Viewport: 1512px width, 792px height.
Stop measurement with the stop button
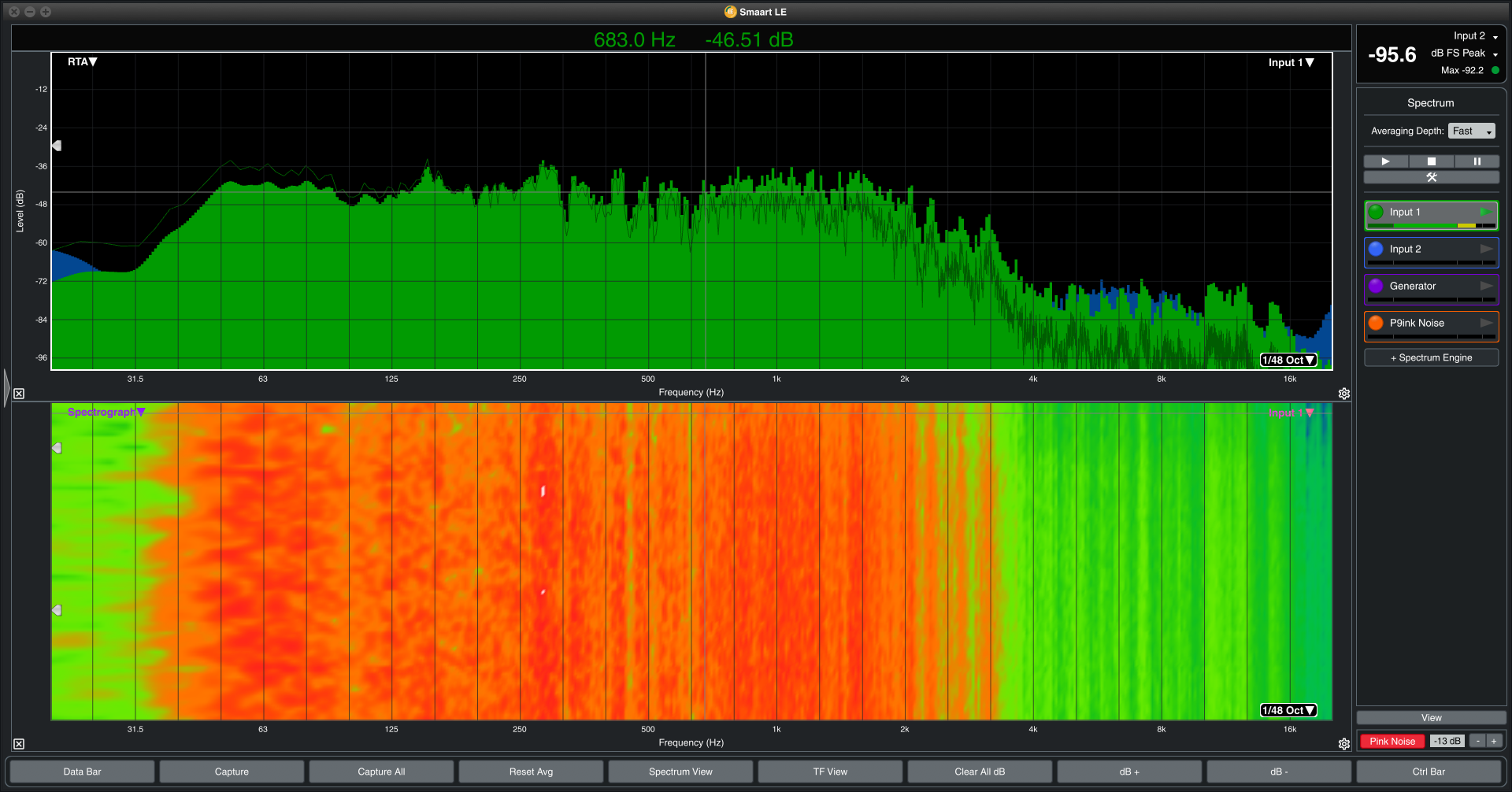1431,161
